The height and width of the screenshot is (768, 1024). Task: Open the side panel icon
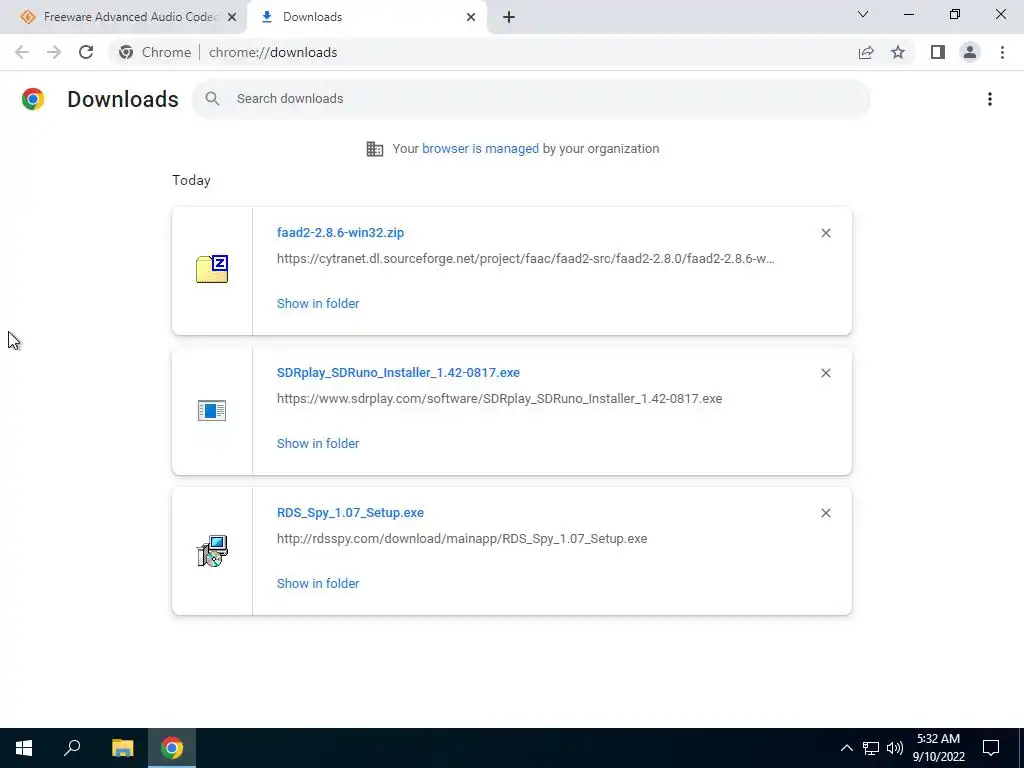(938, 52)
